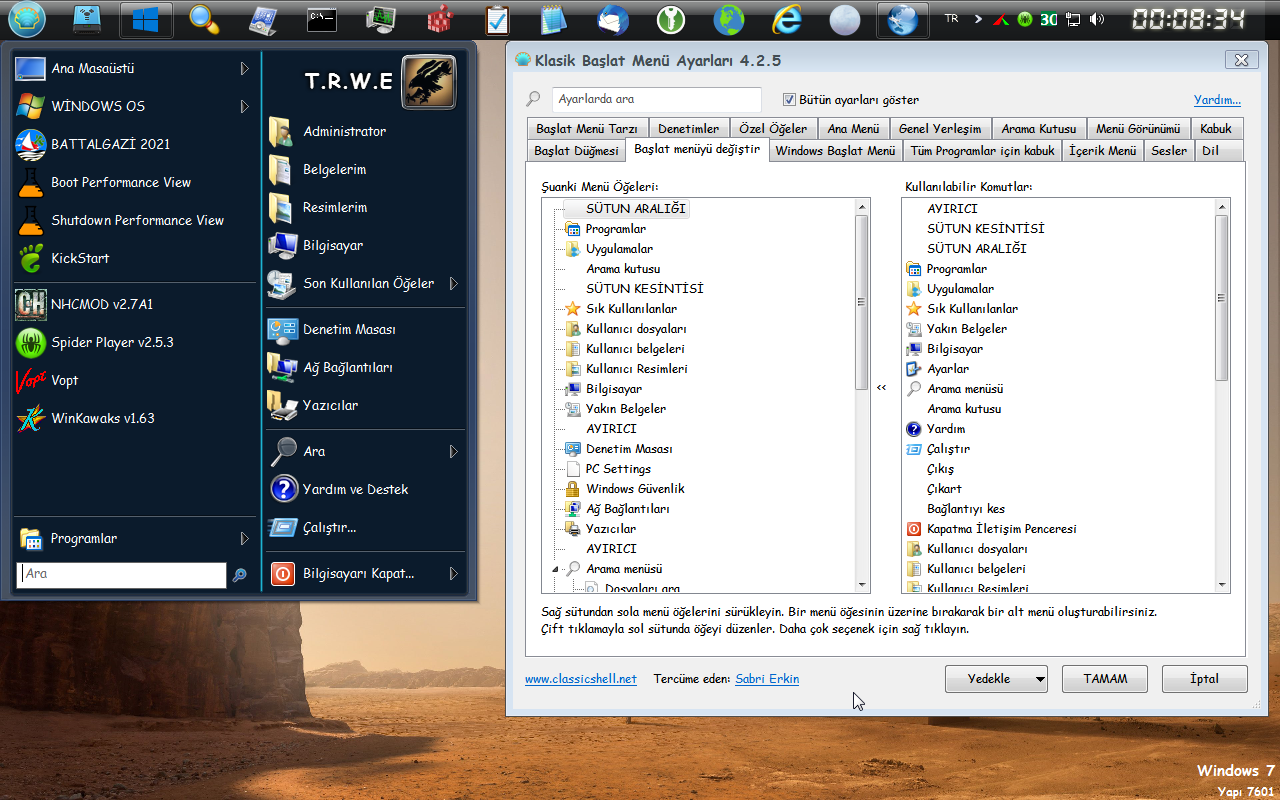Select Windows Güvenlik in the current menu items
The height and width of the screenshot is (800, 1280).
click(x=635, y=489)
